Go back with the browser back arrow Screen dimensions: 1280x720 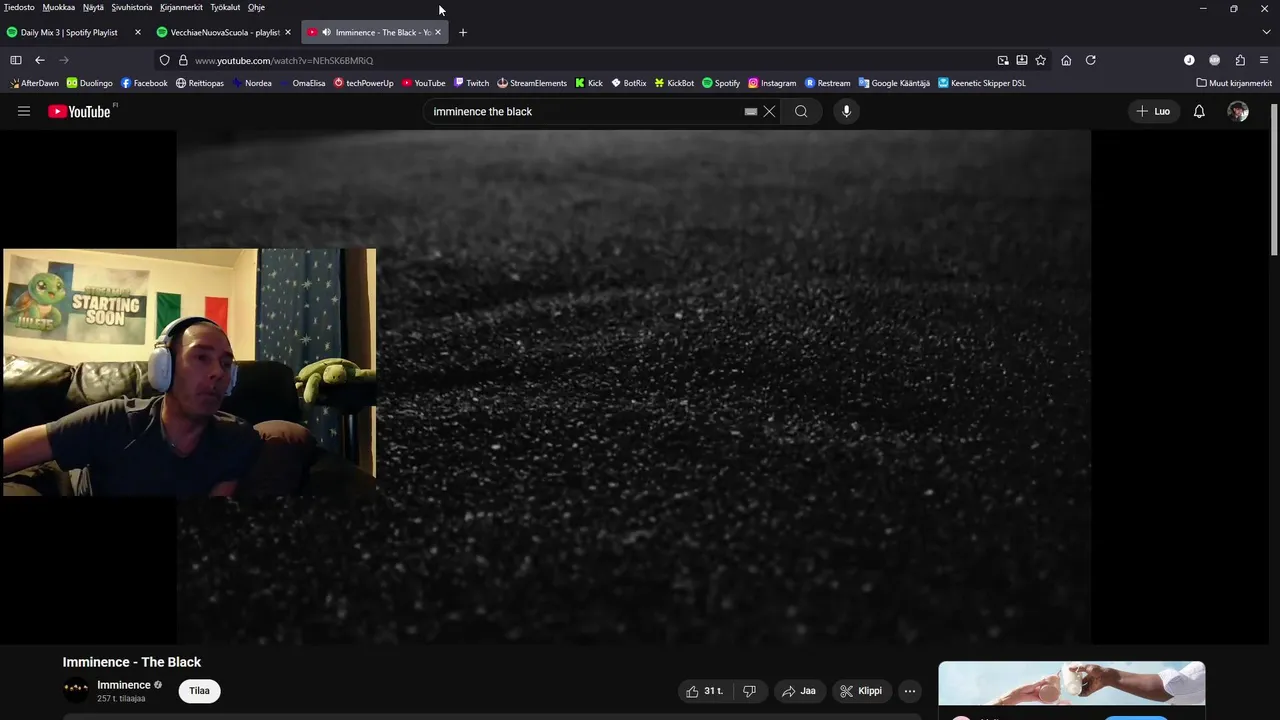(x=40, y=60)
